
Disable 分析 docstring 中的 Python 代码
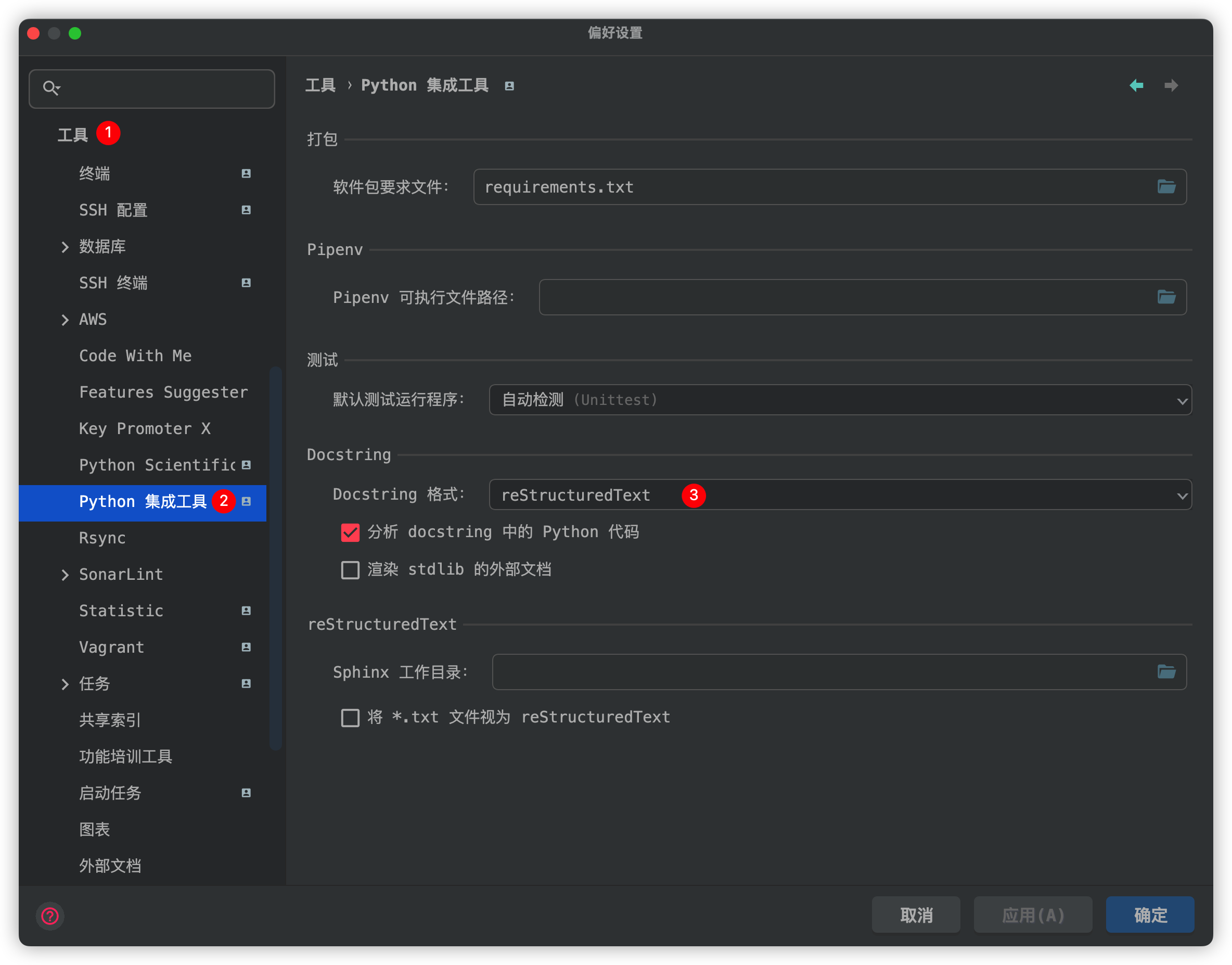350,531
